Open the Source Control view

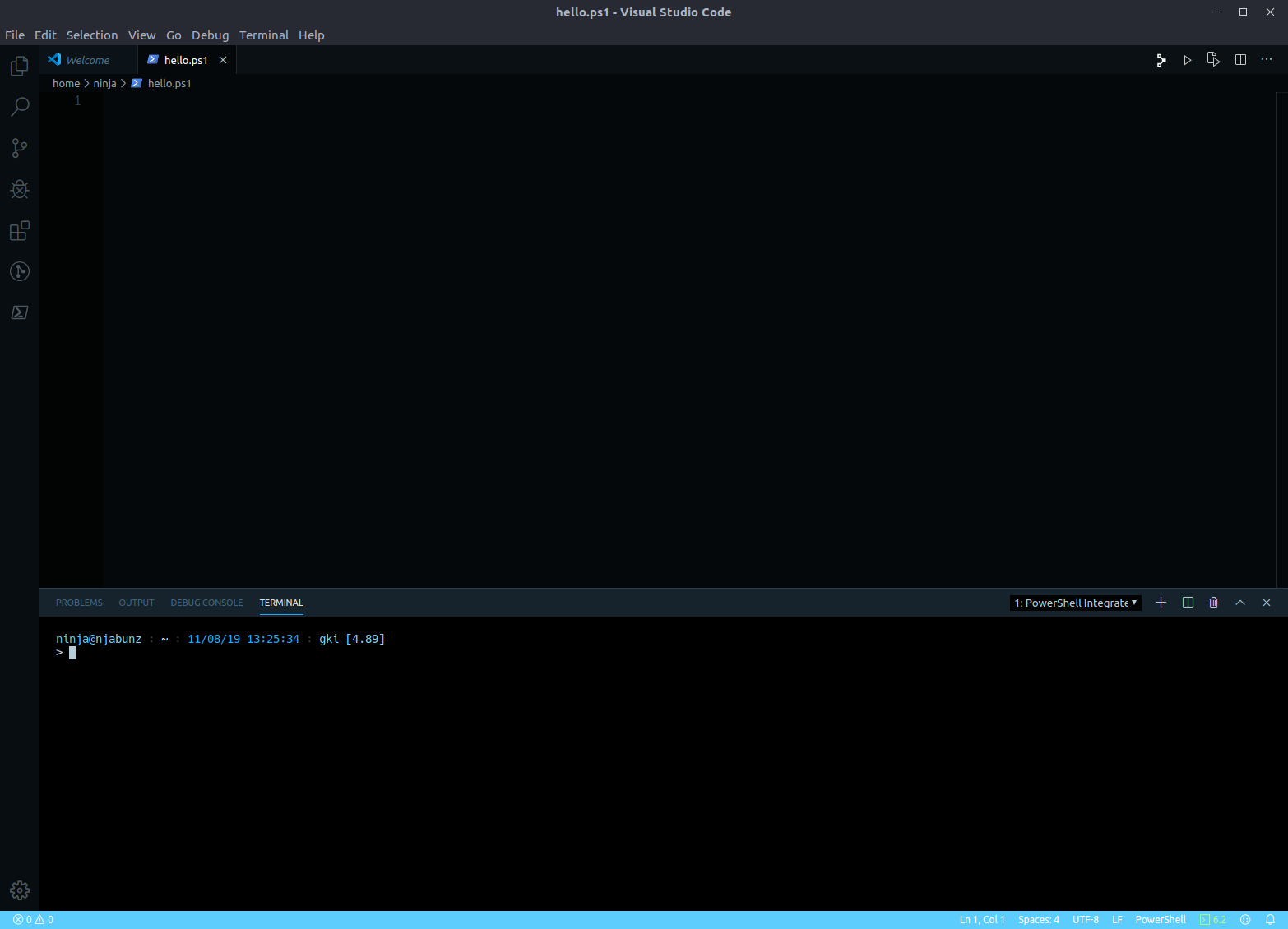click(x=20, y=148)
